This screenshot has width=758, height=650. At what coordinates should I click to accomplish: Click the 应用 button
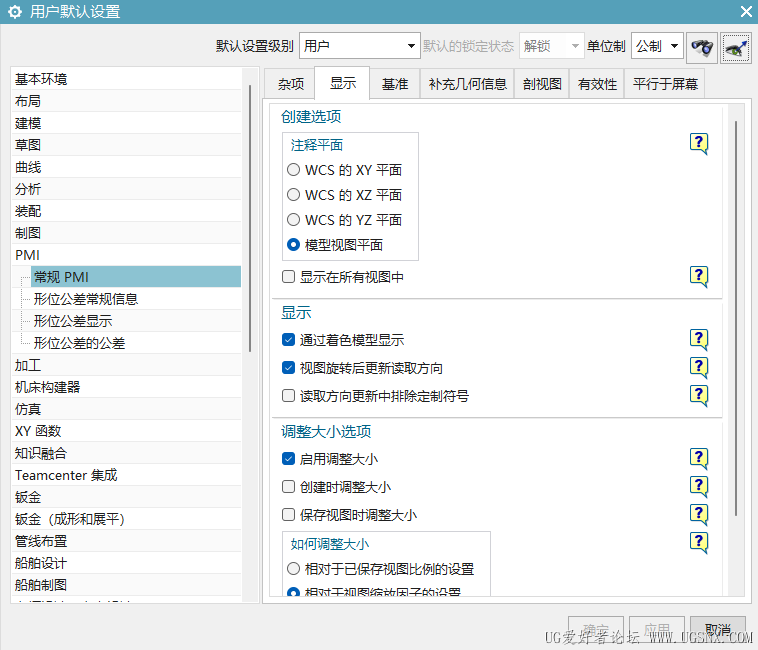(x=657, y=630)
